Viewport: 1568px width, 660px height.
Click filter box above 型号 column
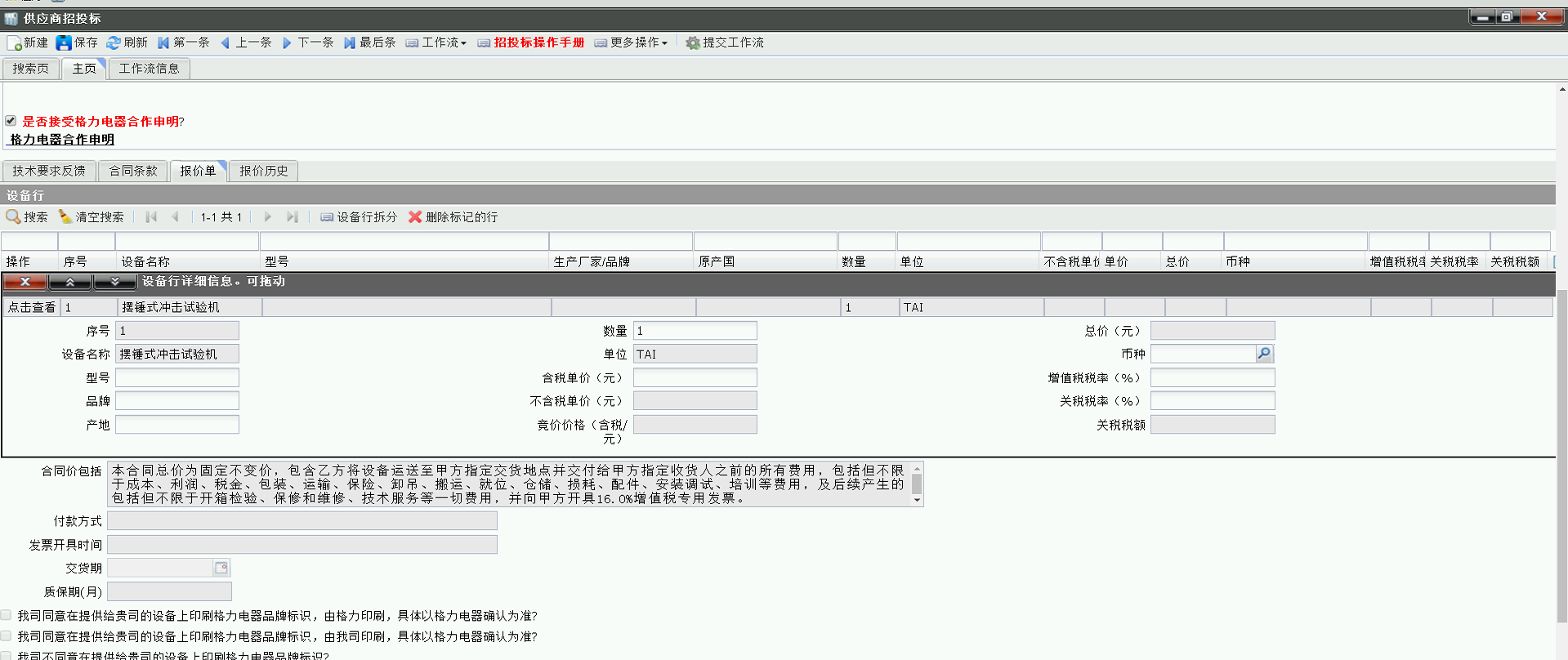(404, 241)
